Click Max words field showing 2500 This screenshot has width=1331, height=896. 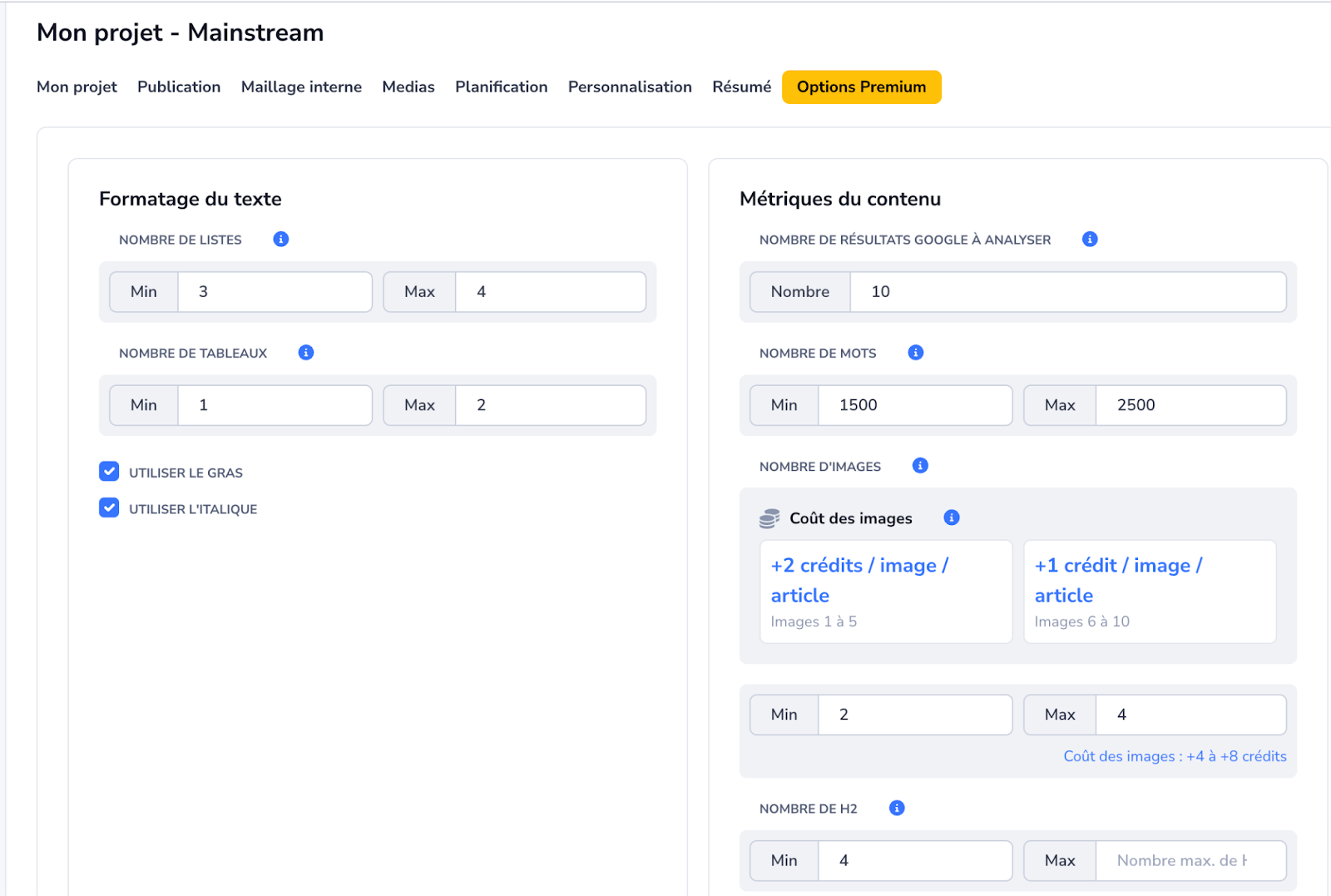pos(1191,405)
